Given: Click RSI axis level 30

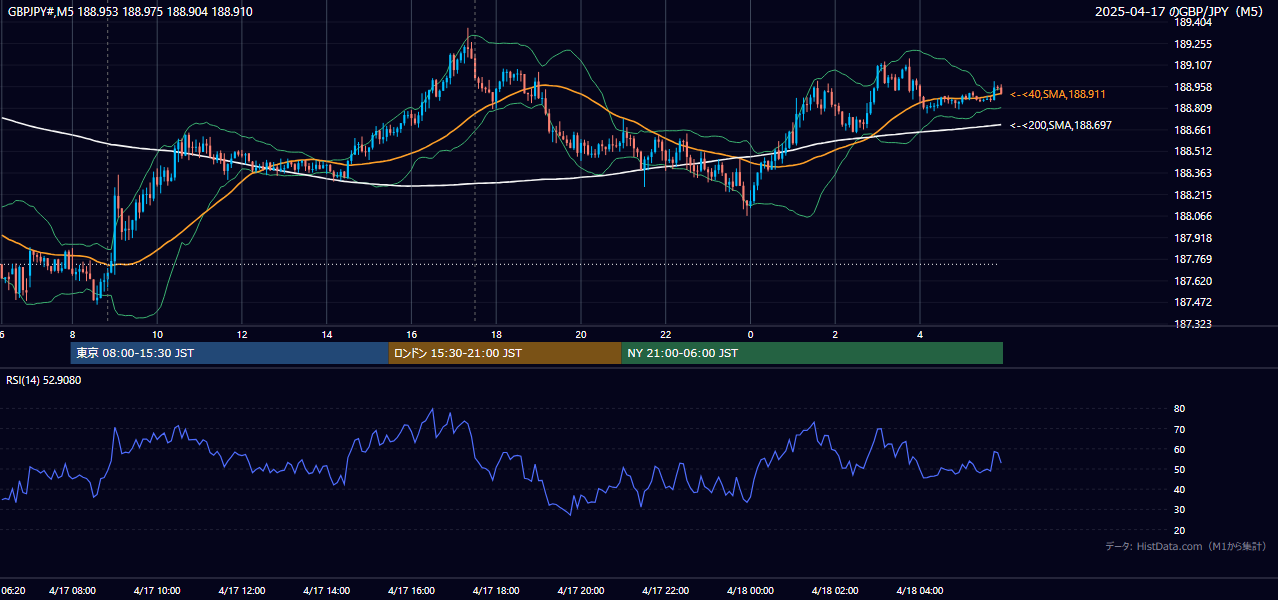Looking at the screenshot, I should pos(1179,510).
